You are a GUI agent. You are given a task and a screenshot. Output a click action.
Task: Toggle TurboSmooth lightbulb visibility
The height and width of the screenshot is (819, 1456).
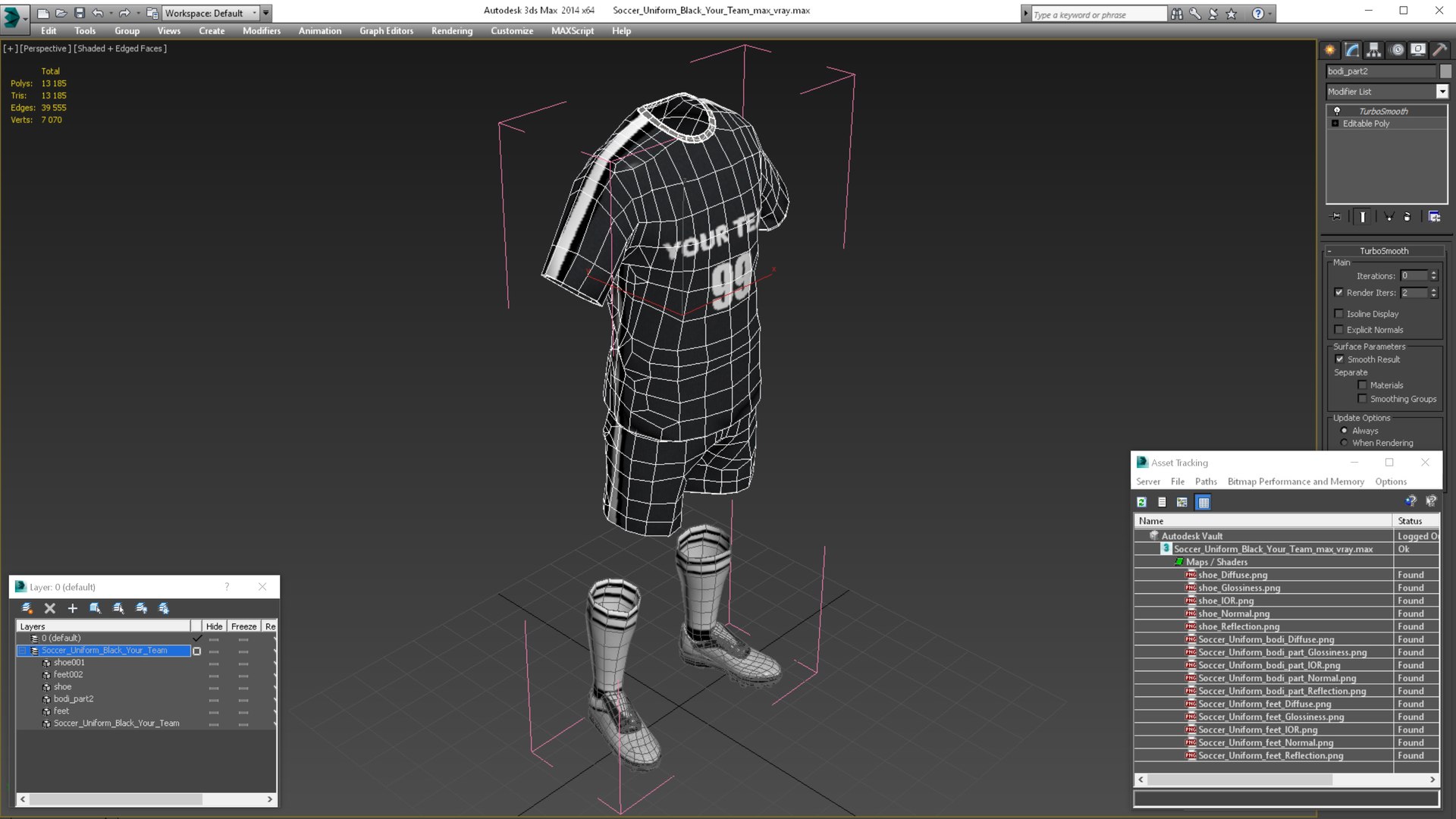(1337, 111)
